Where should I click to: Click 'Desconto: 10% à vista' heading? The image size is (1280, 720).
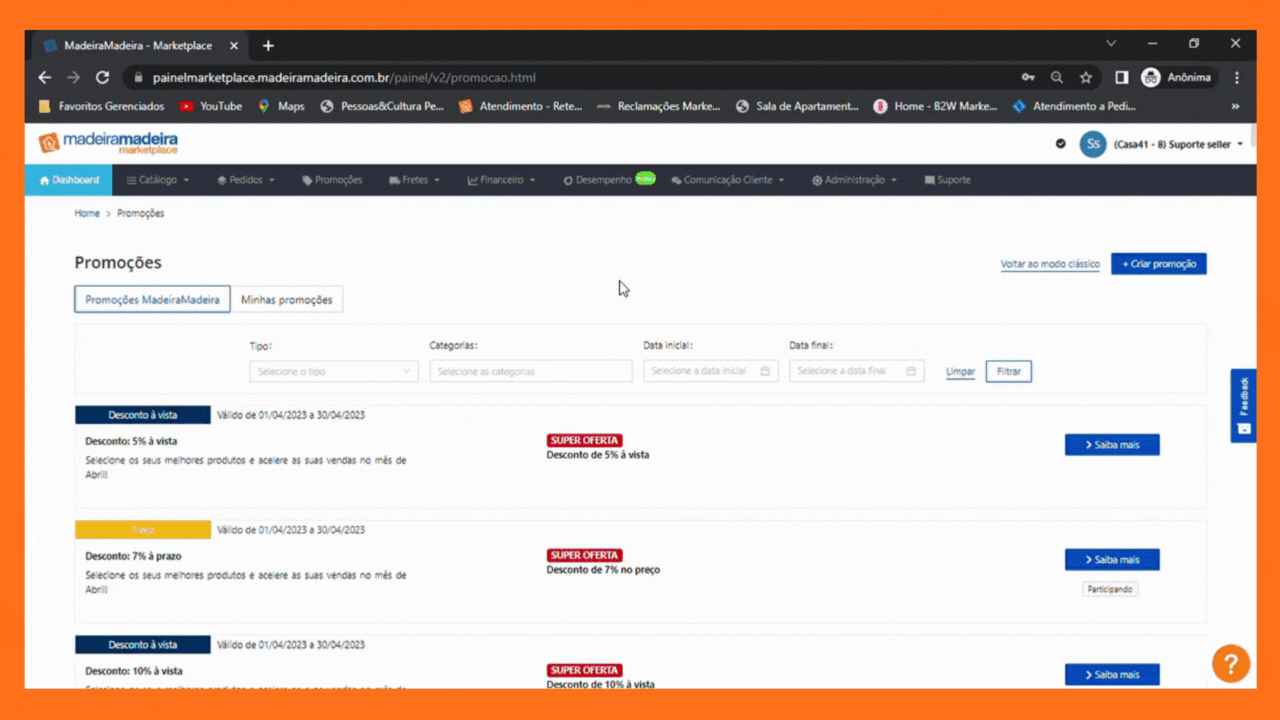134,671
